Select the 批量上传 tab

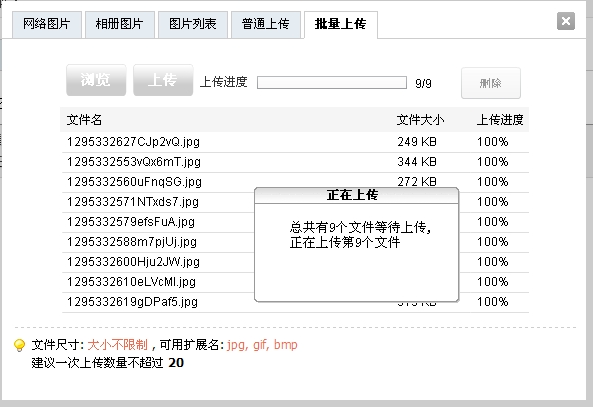click(341, 25)
